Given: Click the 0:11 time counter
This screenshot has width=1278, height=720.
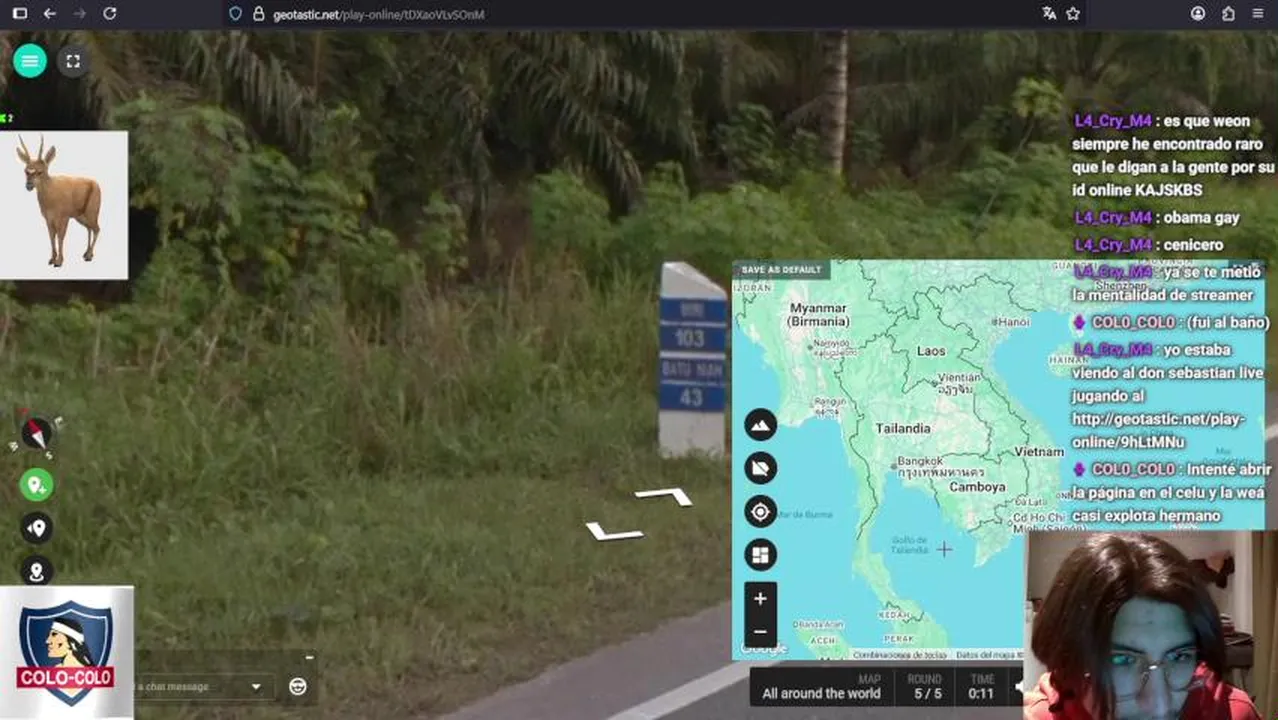Looking at the screenshot, I should click(981, 693).
